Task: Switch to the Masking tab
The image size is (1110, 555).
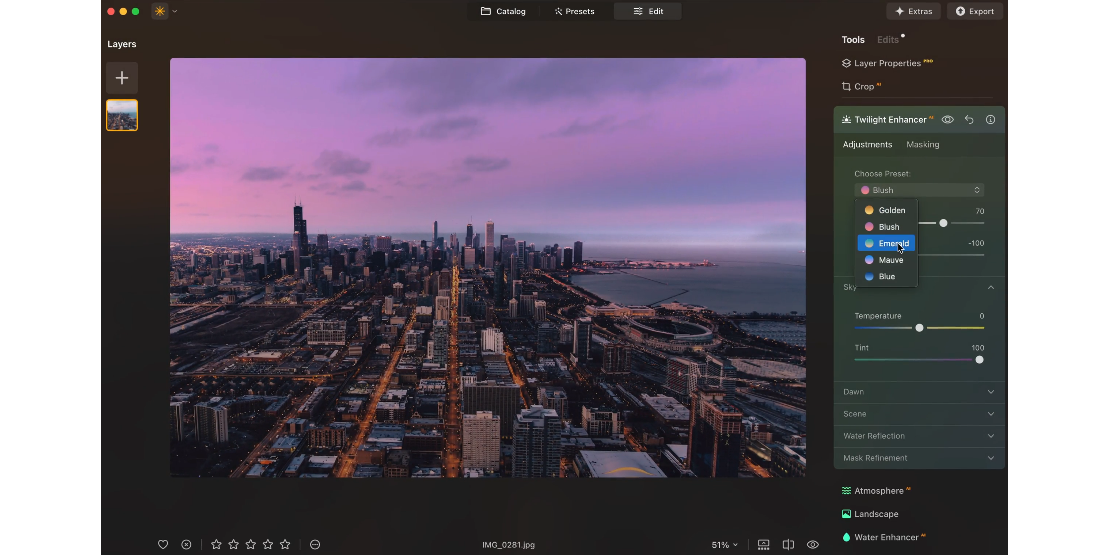Action: click(x=922, y=145)
